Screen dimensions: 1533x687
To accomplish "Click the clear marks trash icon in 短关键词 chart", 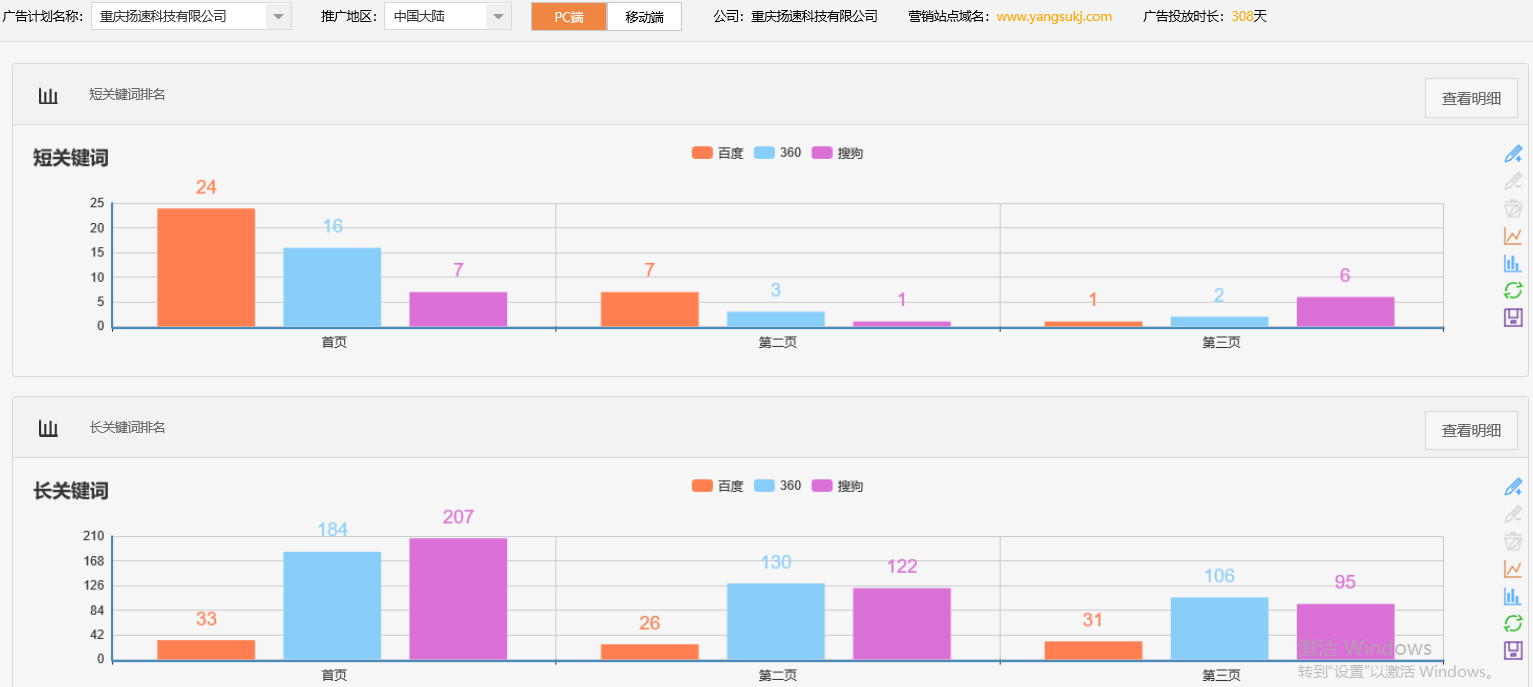I will coord(1513,209).
